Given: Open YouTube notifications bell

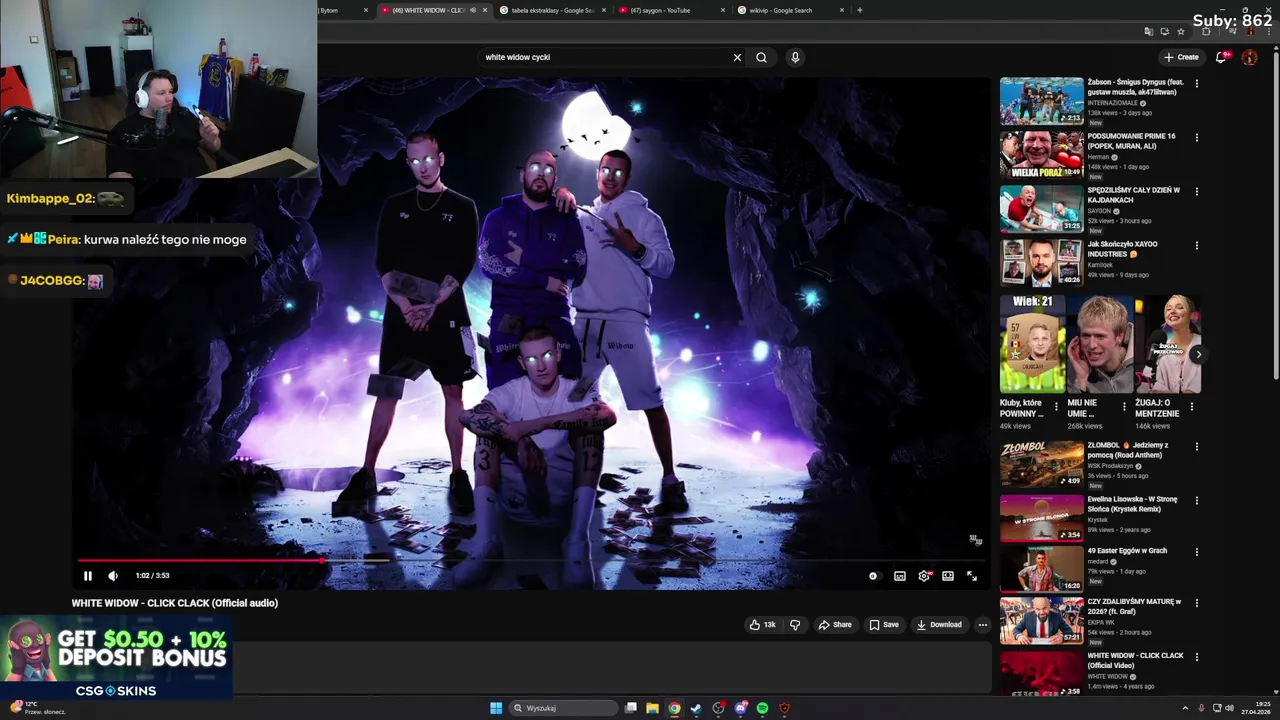Looking at the screenshot, I should pyautogui.click(x=1221, y=57).
